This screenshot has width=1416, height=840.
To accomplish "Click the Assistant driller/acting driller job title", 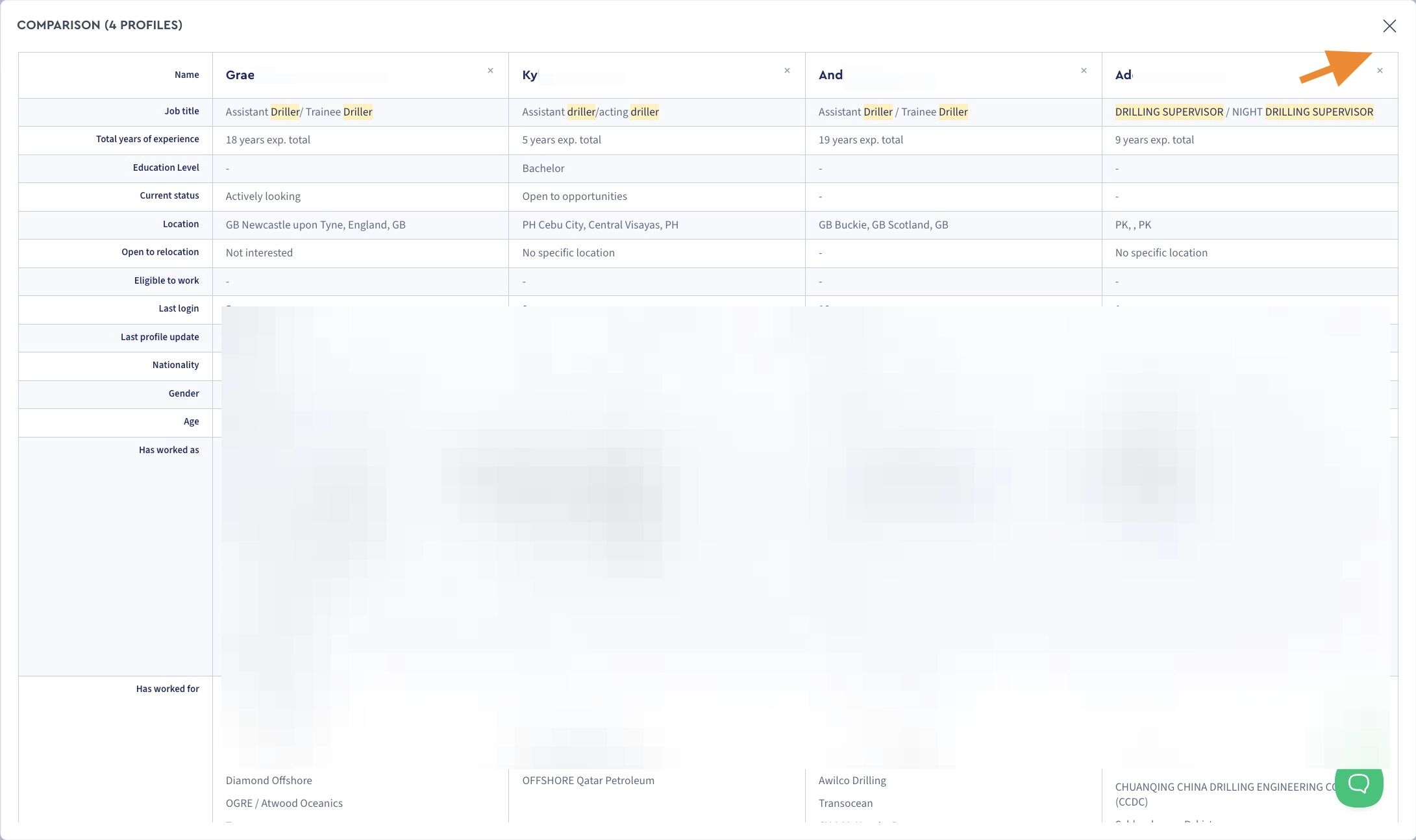I will [590, 112].
